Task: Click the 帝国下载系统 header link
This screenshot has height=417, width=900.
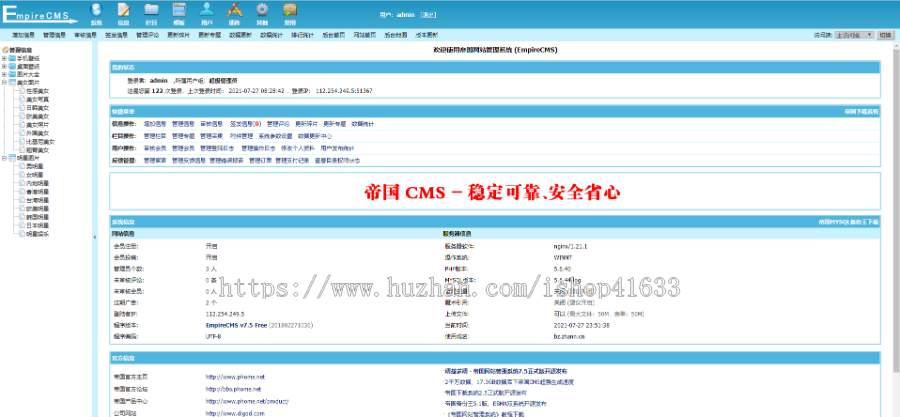Action: click(861, 111)
